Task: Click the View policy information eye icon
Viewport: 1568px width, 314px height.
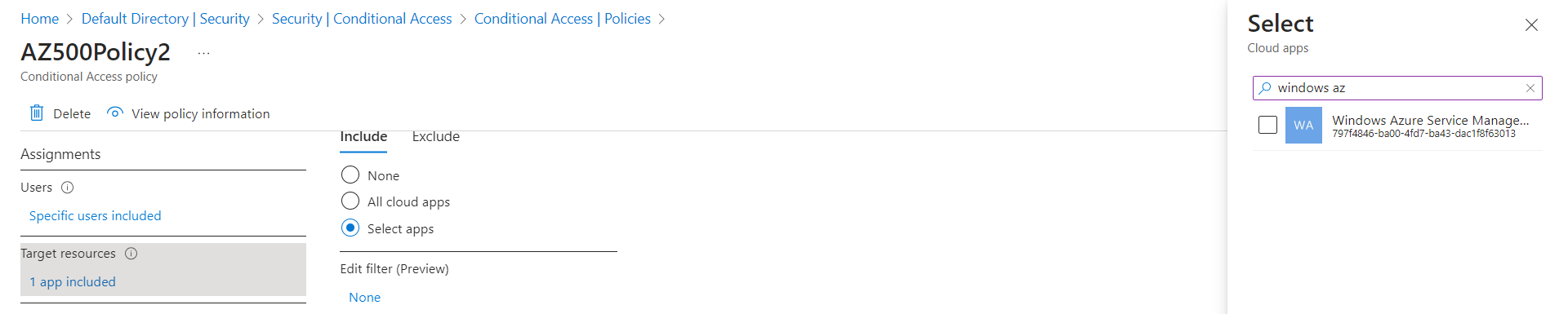Action: 115,113
